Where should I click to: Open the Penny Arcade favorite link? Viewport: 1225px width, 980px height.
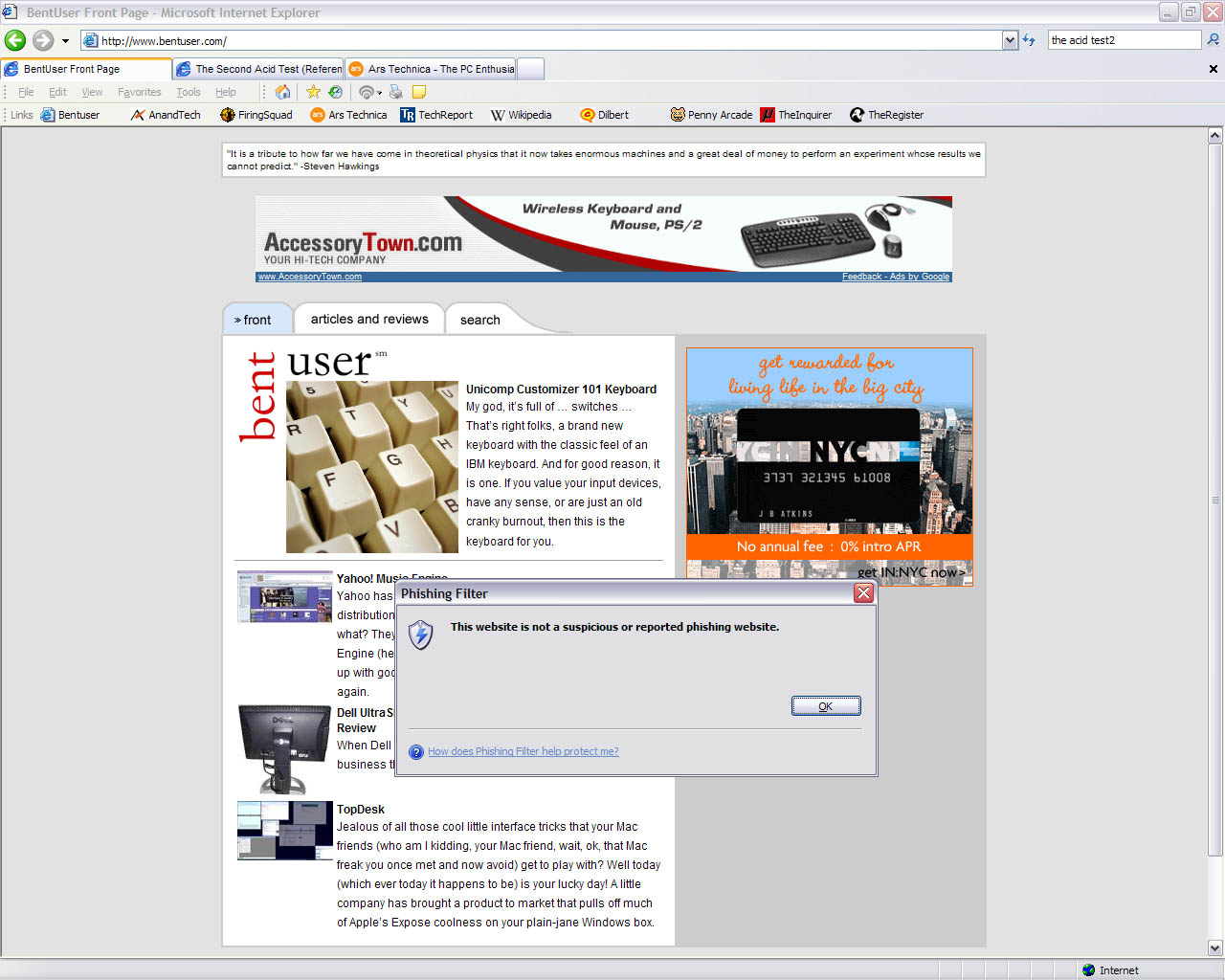point(711,115)
